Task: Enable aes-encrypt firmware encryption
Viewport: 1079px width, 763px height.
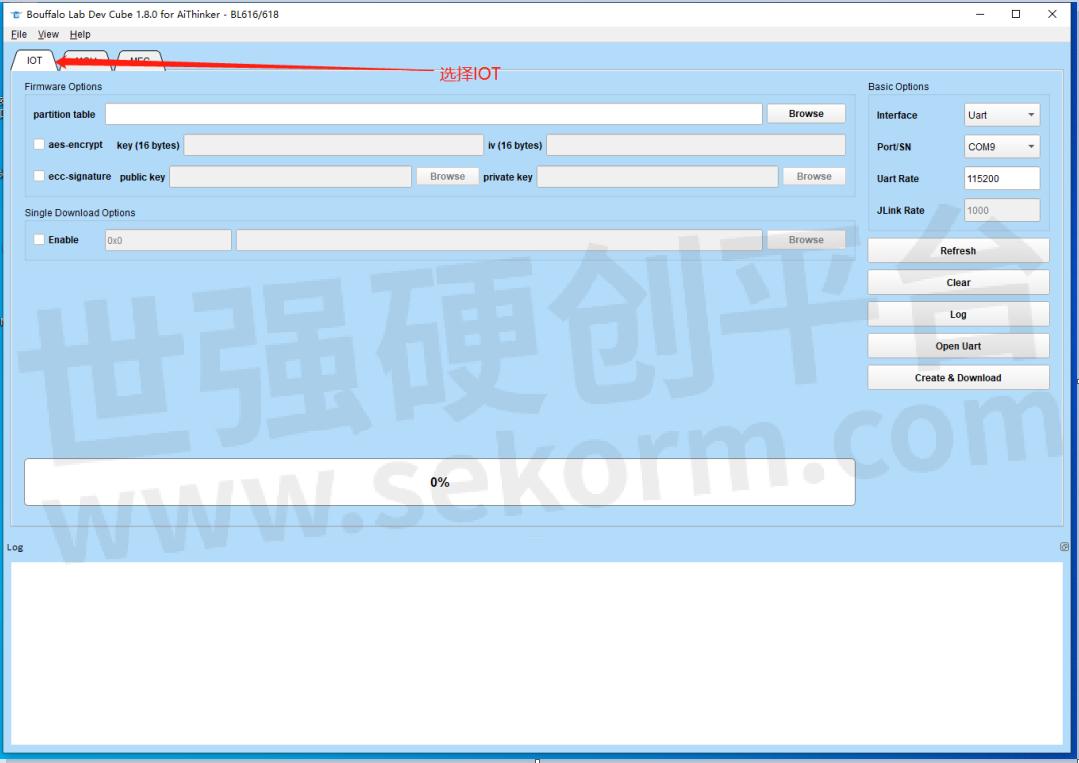Action: [38, 144]
